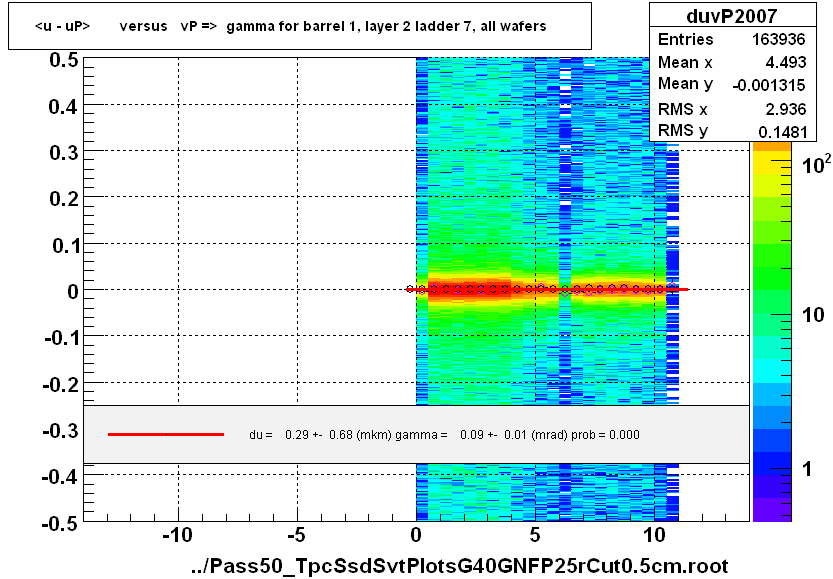Click the y-axis label 0.2
The image size is (833, 579).
[x=64, y=199]
